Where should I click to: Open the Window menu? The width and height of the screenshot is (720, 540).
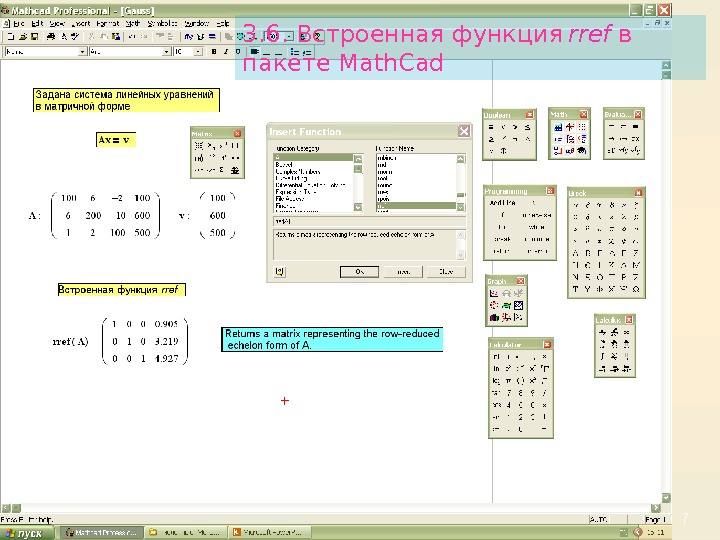click(197, 23)
